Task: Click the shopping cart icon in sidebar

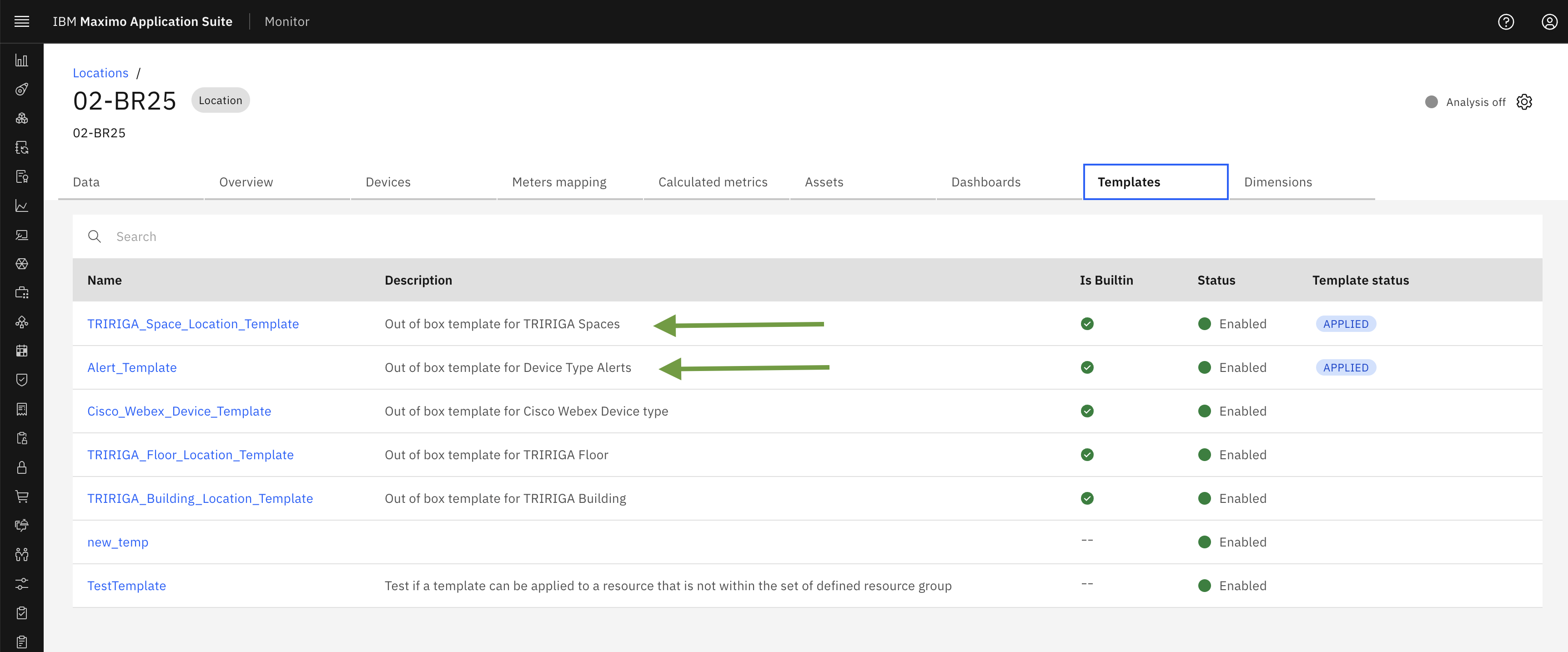Action: click(22, 496)
